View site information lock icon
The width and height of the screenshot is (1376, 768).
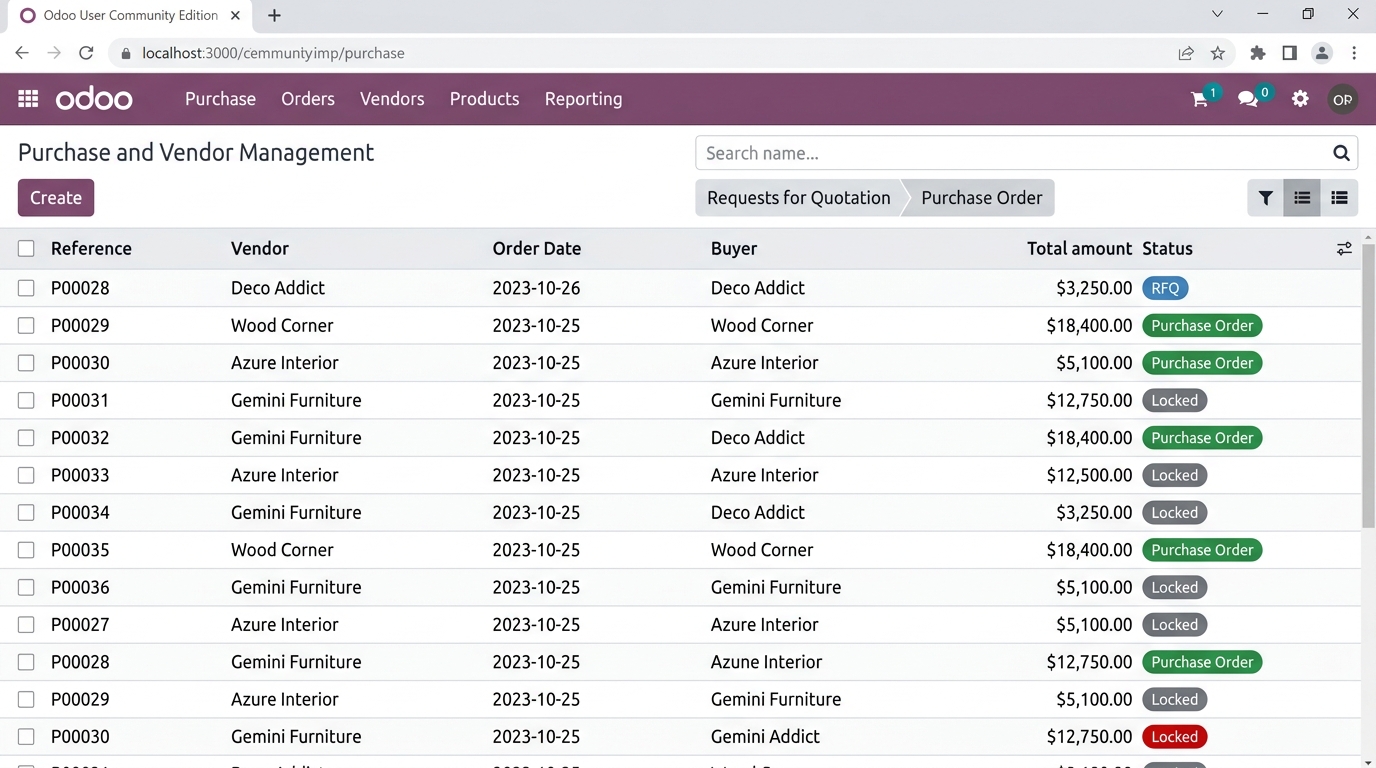(x=126, y=53)
